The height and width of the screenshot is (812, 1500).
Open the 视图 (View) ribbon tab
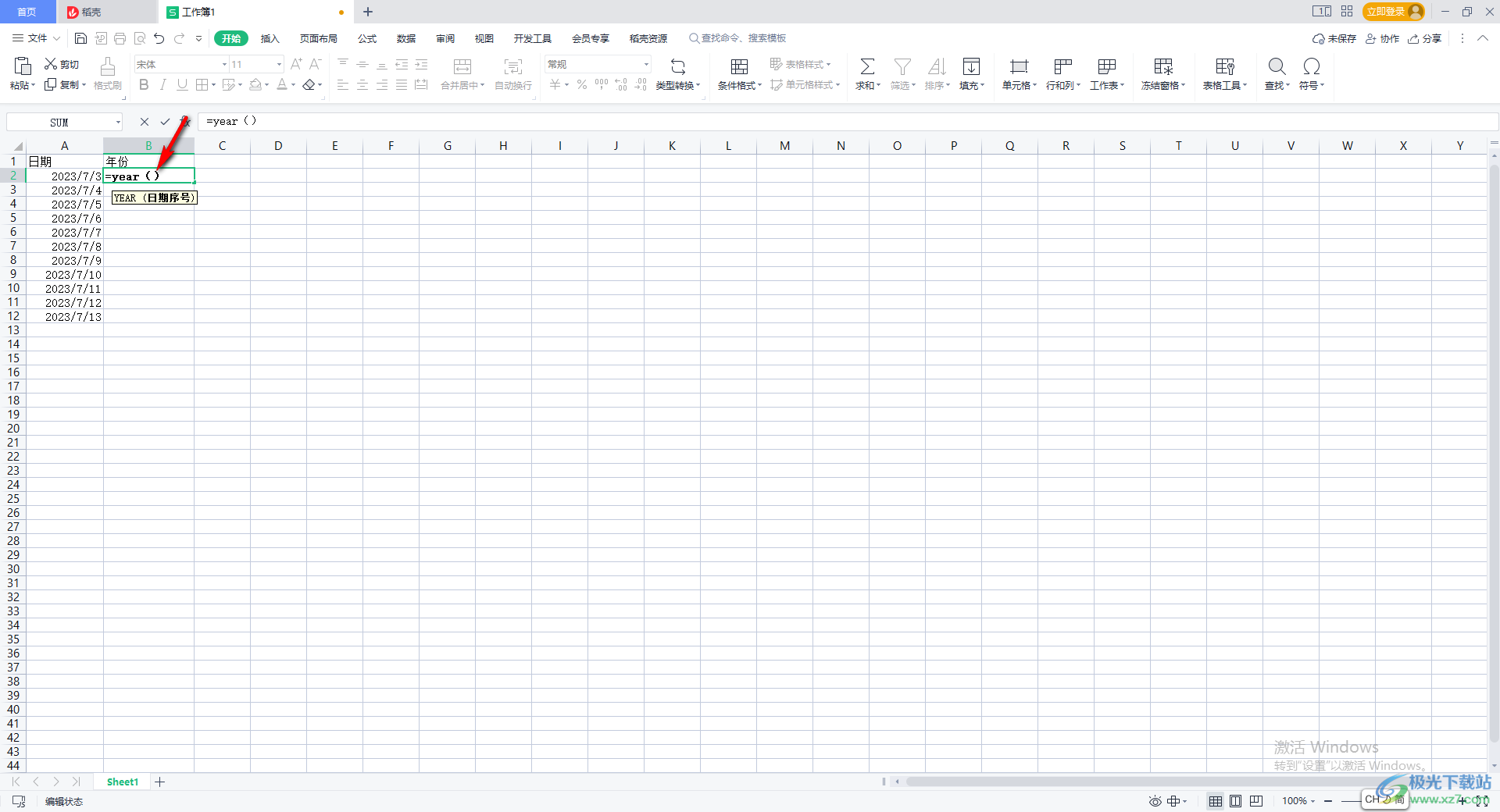[x=484, y=38]
